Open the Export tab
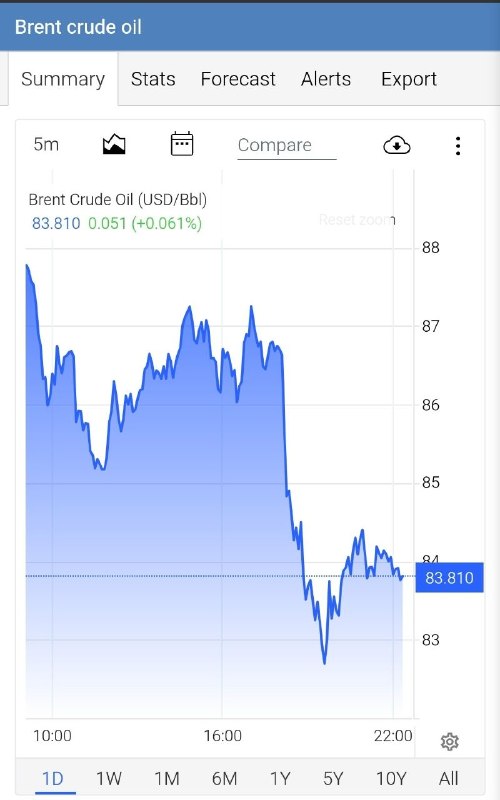Screen dimensions: 500x800 click(x=409, y=80)
